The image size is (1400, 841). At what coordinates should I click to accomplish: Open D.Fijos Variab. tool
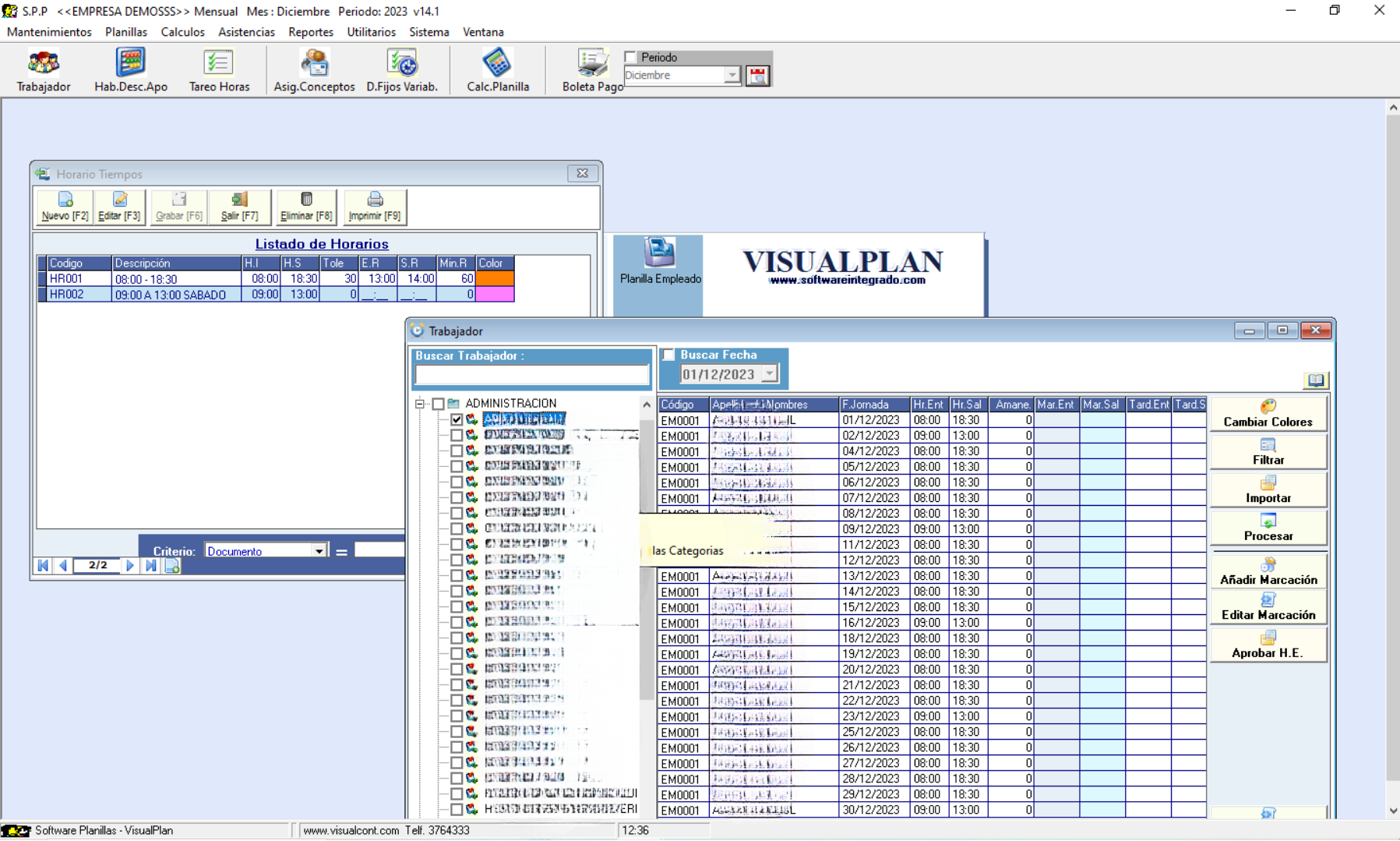click(402, 71)
